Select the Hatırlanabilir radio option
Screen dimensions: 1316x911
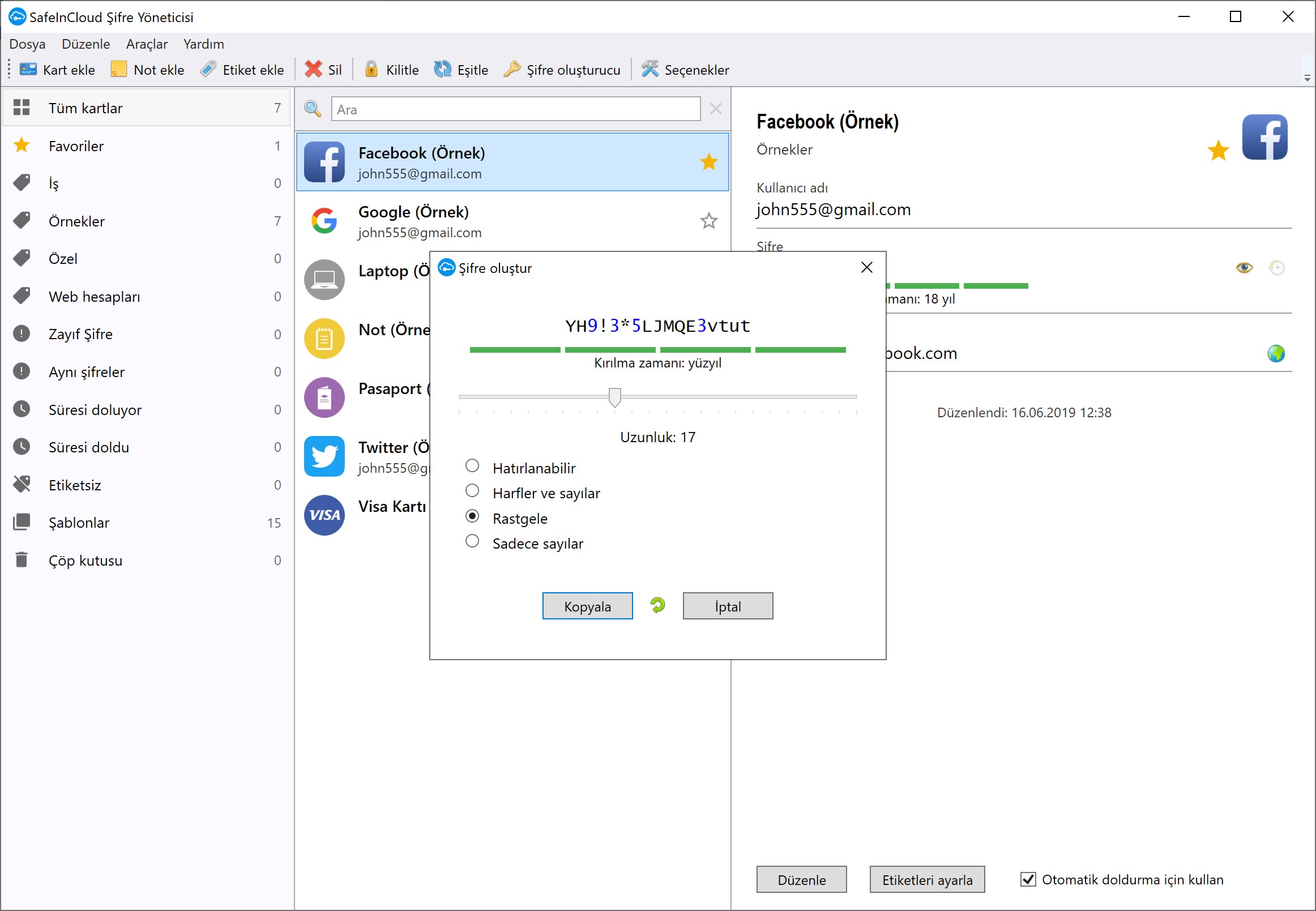[x=472, y=467]
